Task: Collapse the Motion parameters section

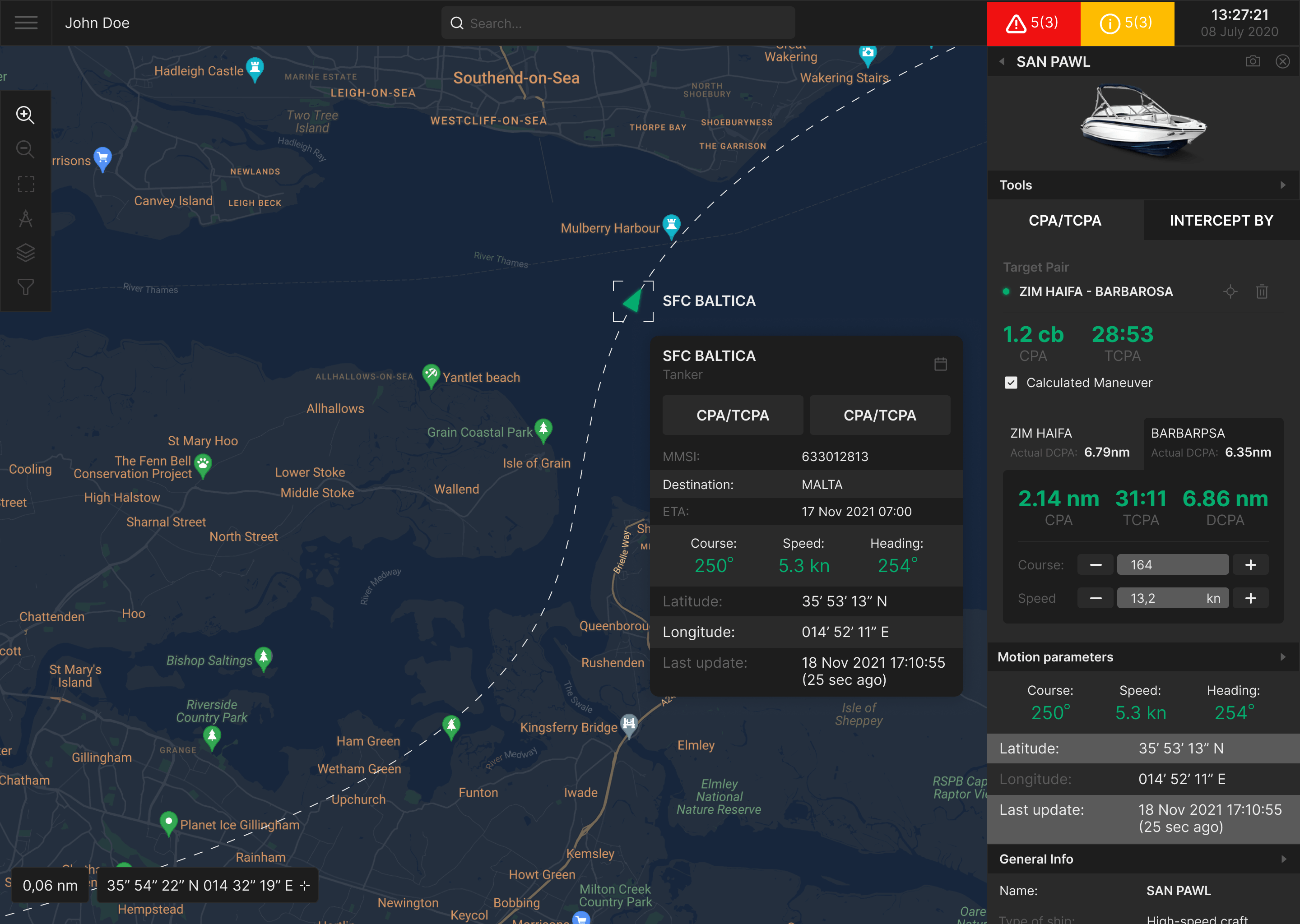Action: (1283, 657)
